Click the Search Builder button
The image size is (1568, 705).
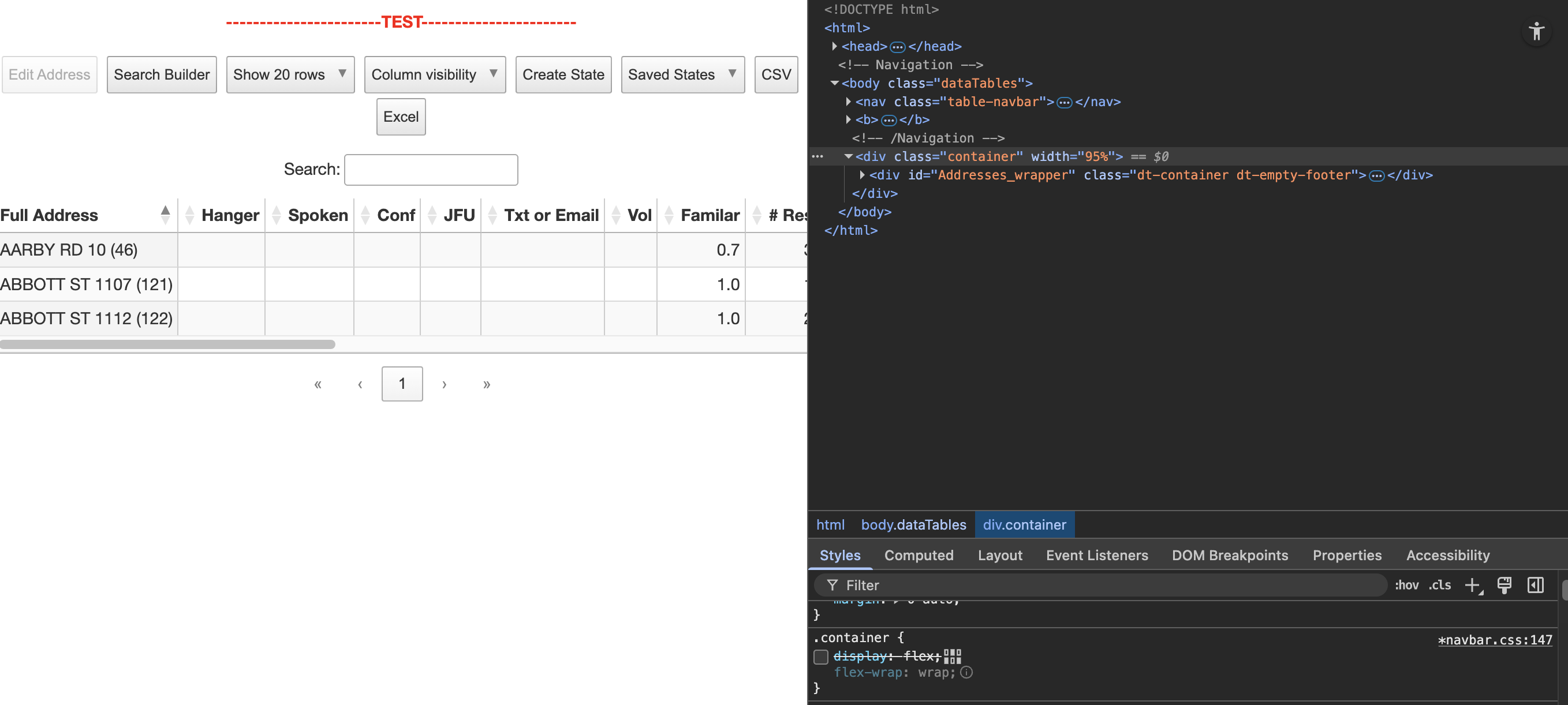tap(161, 75)
